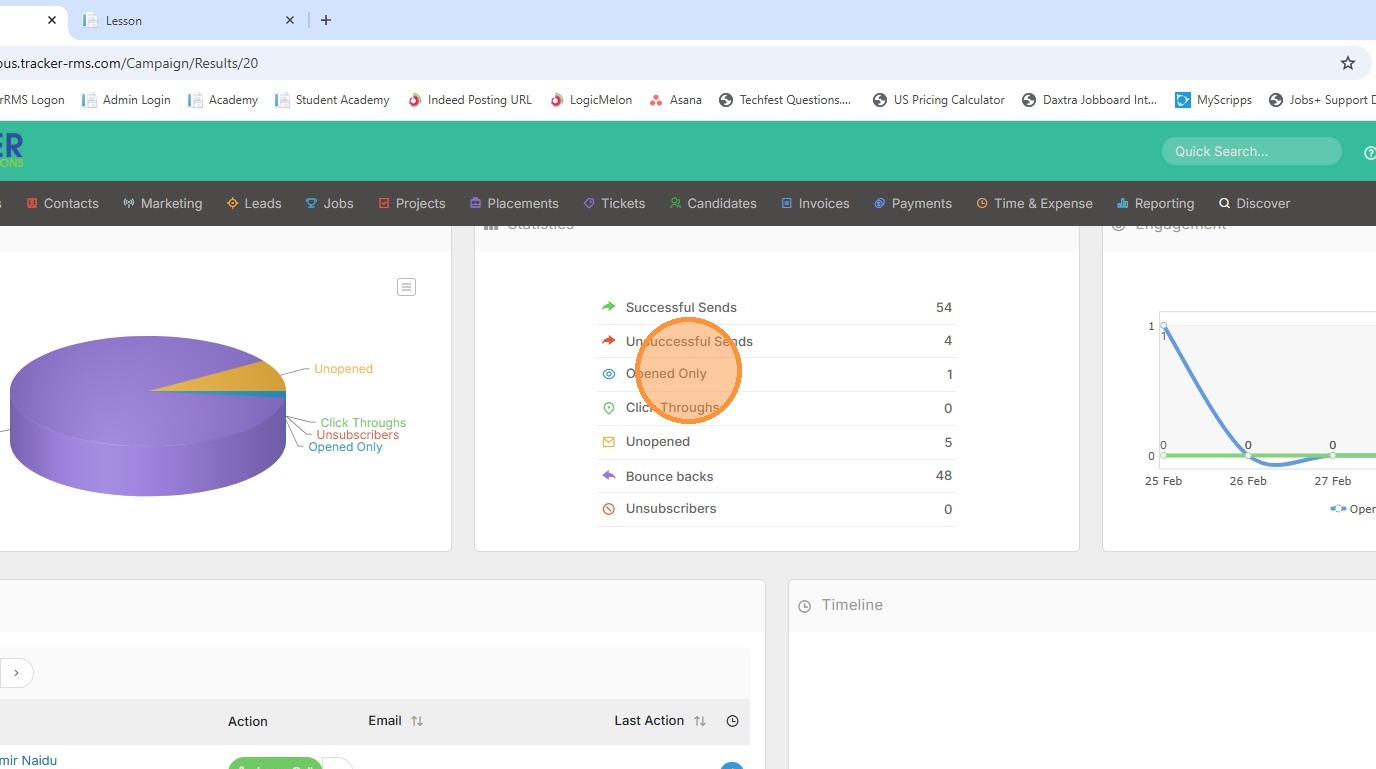The width and height of the screenshot is (1376, 769).
Task: Click the Unsubscribers red circle icon
Action: (x=608, y=509)
